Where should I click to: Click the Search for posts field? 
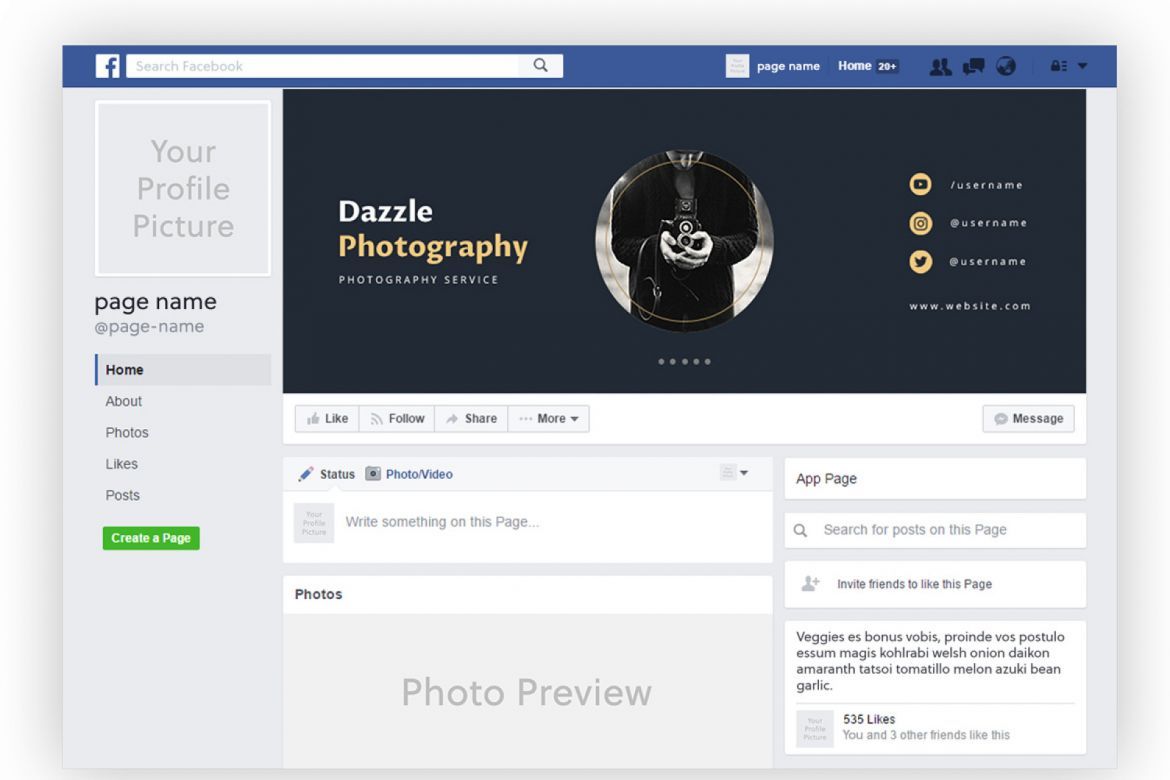pyautogui.click(x=915, y=530)
